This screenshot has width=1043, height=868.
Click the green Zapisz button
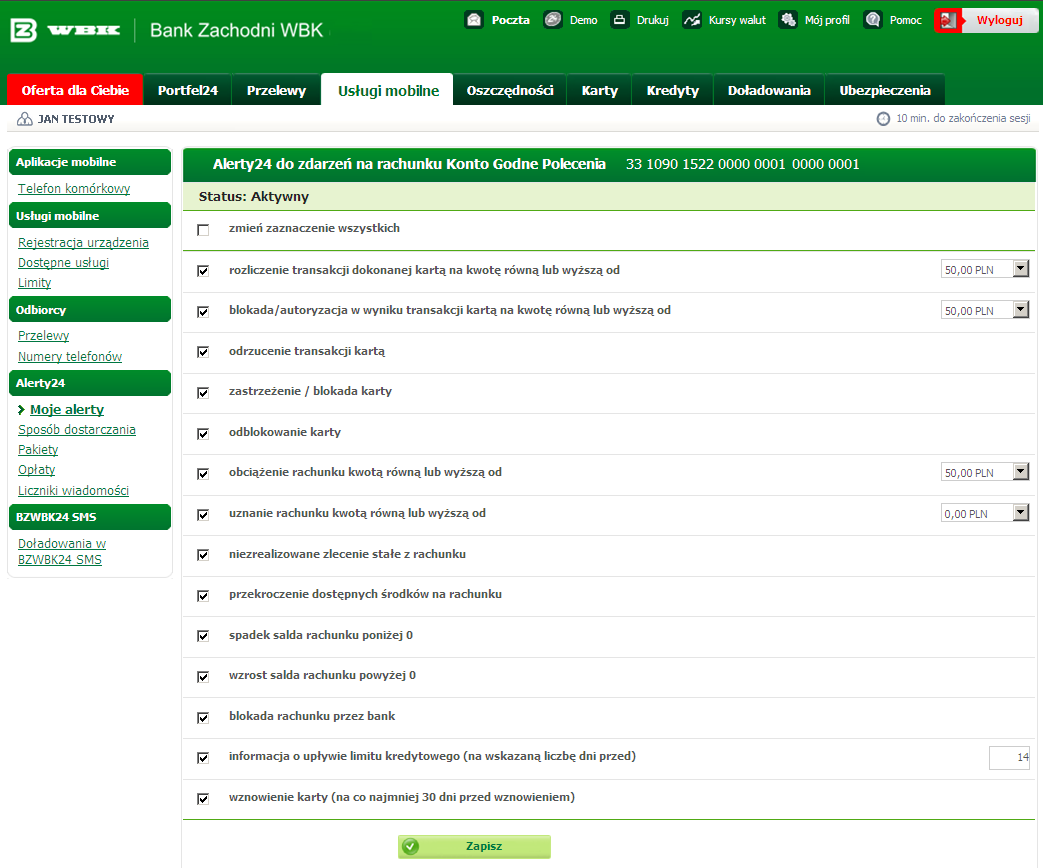click(474, 846)
